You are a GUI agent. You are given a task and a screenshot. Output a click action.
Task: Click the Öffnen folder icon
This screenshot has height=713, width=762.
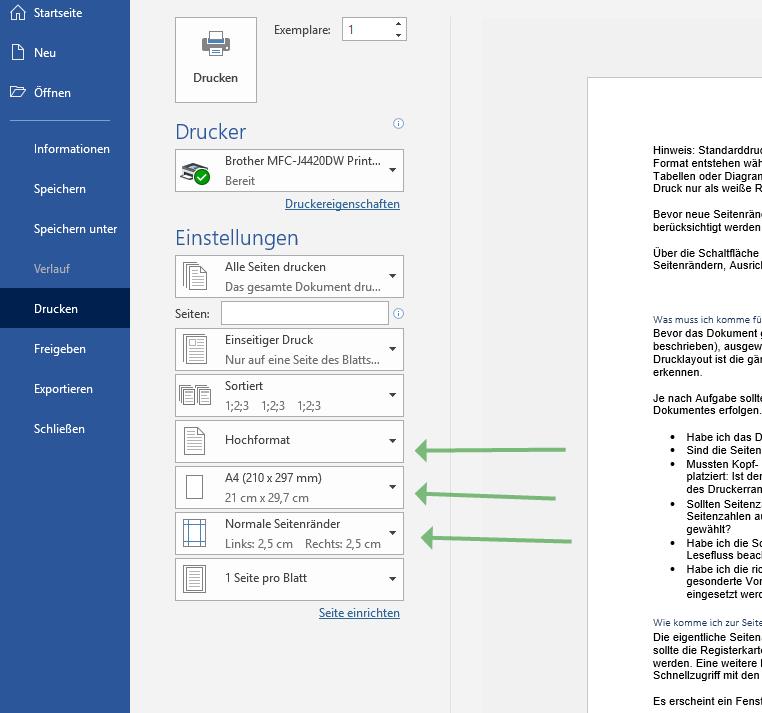[x=17, y=92]
